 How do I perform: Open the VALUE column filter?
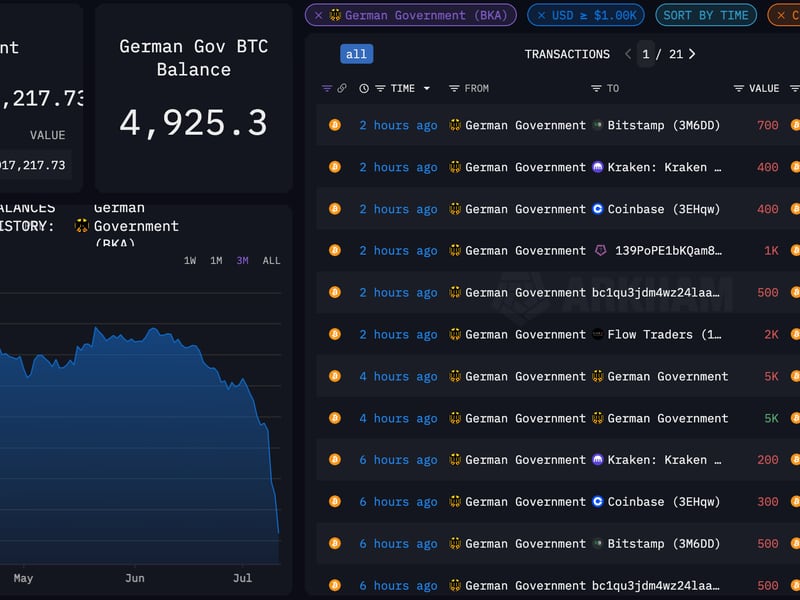click(x=737, y=88)
